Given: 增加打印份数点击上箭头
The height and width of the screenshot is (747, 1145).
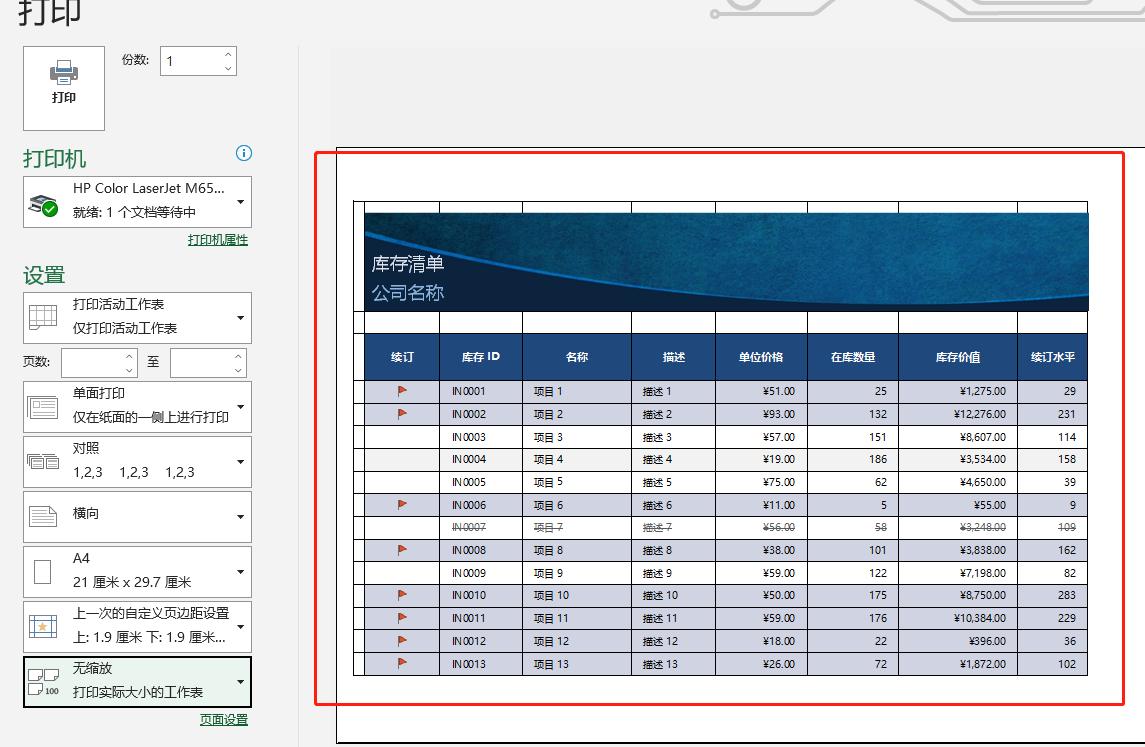Looking at the screenshot, I should [228, 53].
